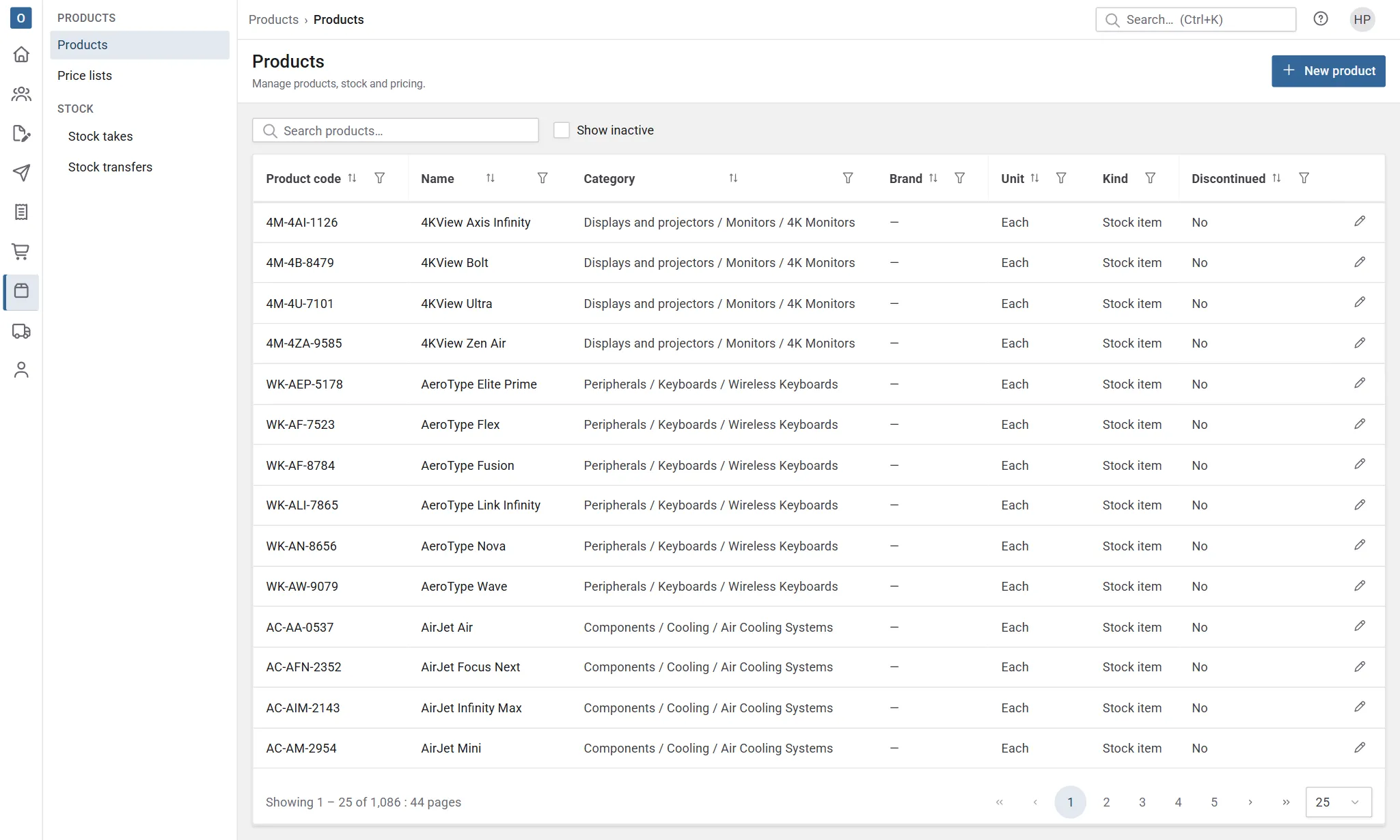Image resolution: width=1400 pixels, height=840 pixels.
Task: Edit the AeroType Nova row
Action: (x=1360, y=545)
